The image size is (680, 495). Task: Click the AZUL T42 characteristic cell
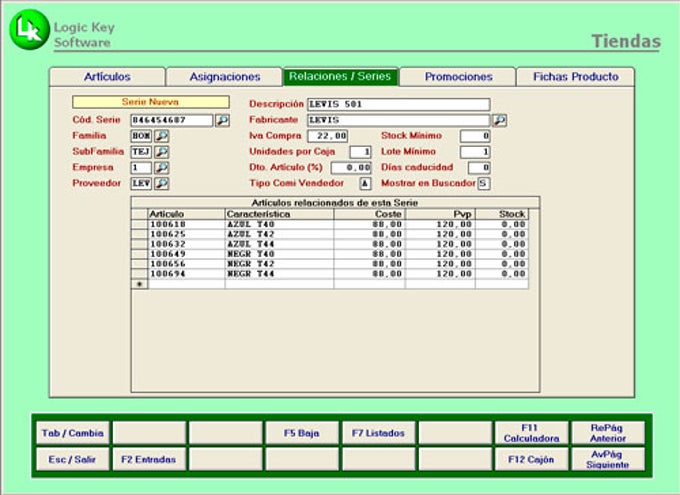tap(279, 234)
